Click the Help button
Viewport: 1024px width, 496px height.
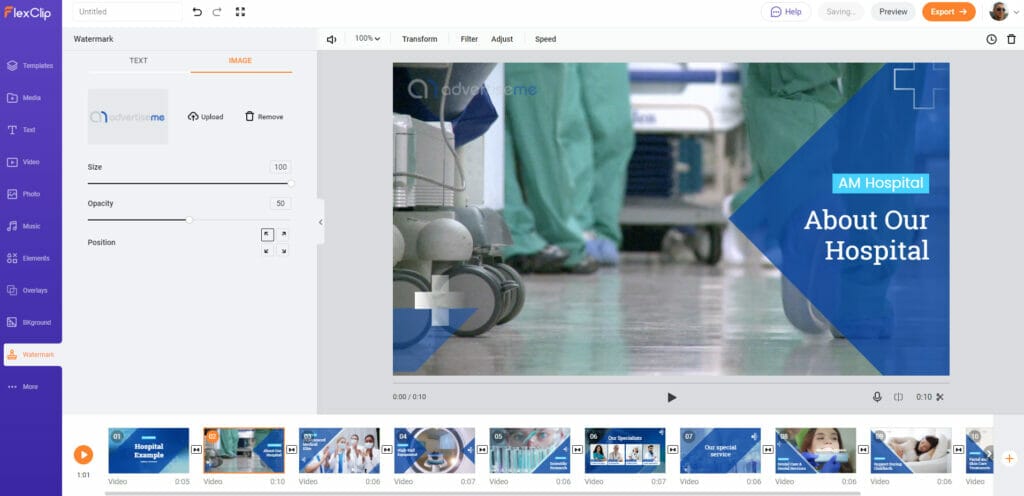786,12
